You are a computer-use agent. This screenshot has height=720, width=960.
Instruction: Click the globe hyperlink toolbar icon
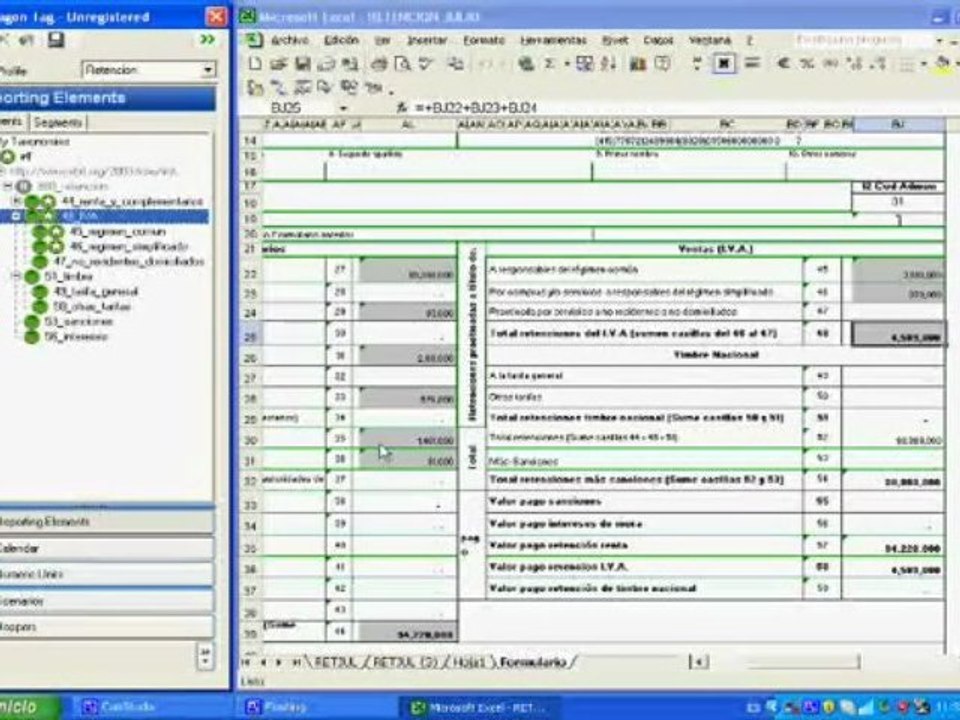pyautogui.click(x=525, y=64)
